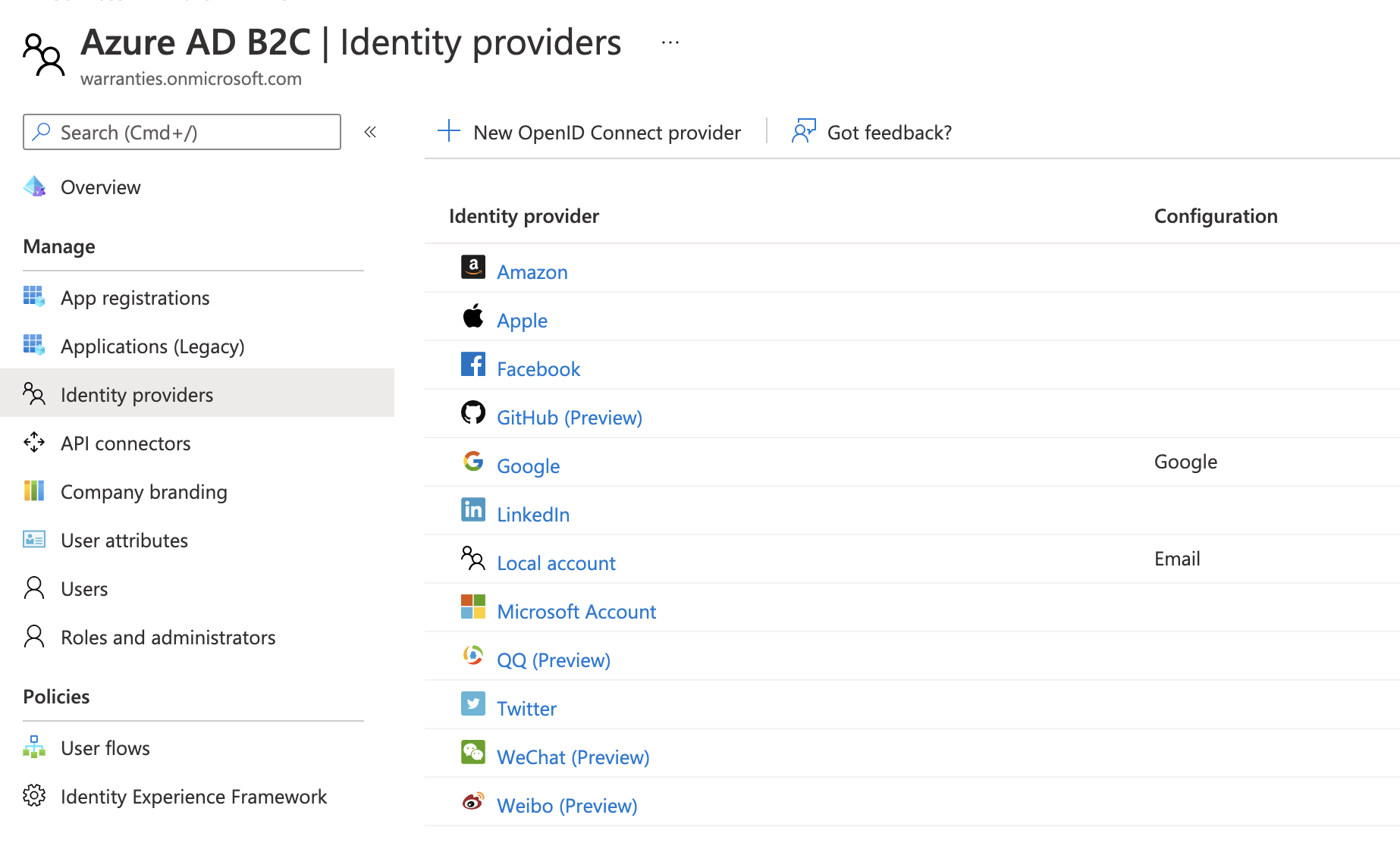The image size is (1400, 846).
Task: Click the Roles and administrators person icon
Action: pos(34,636)
